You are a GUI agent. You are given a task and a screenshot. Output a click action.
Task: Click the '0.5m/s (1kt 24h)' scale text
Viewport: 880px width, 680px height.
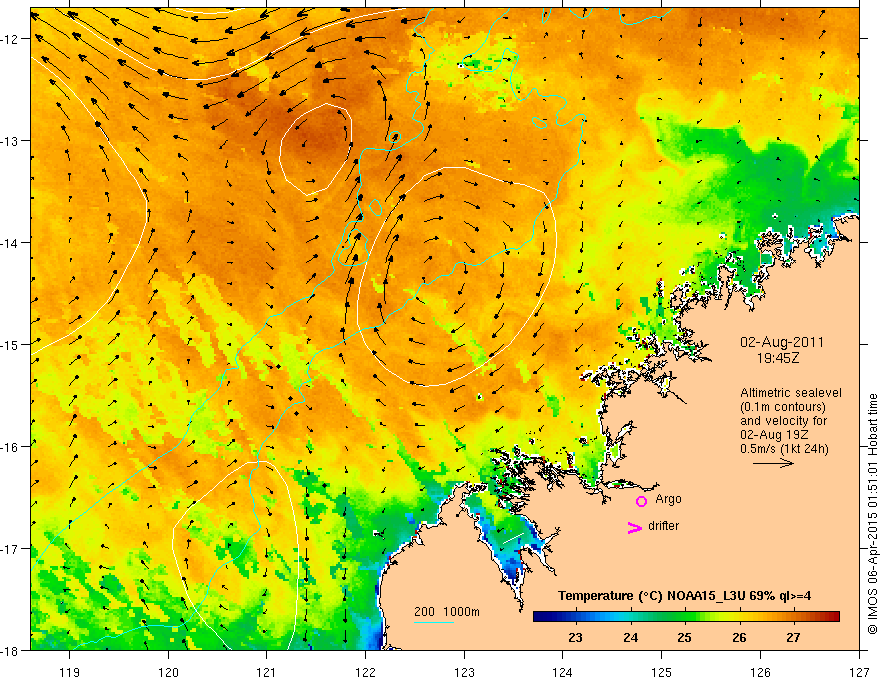tap(784, 449)
